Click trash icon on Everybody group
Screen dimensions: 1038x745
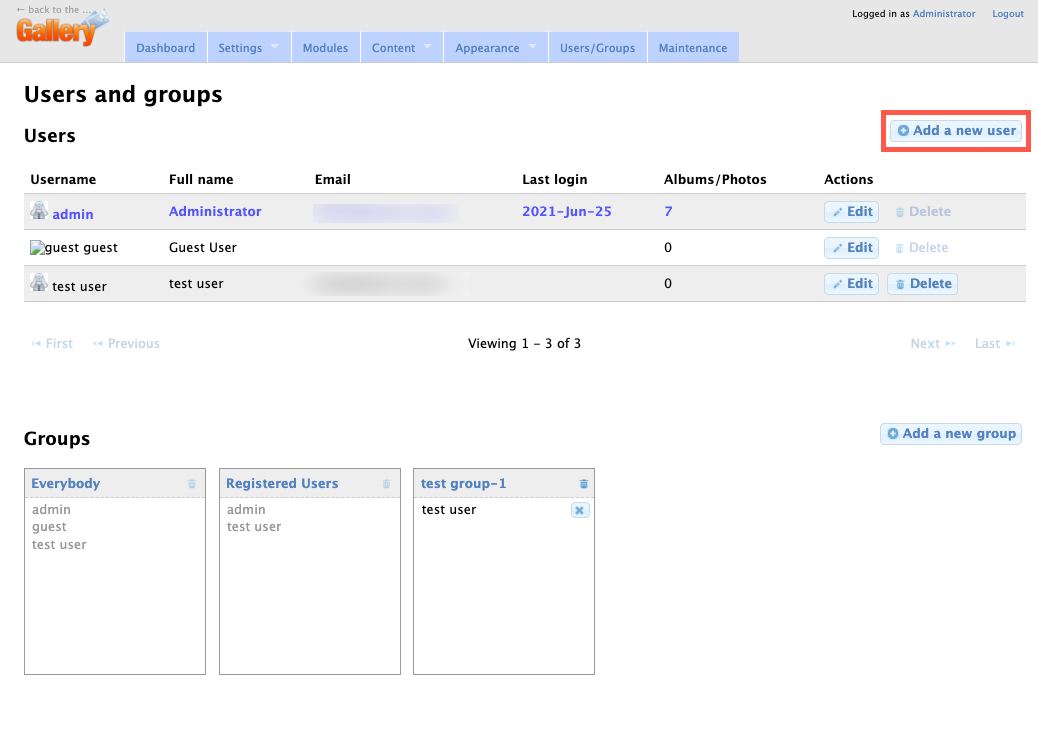point(192,484)
